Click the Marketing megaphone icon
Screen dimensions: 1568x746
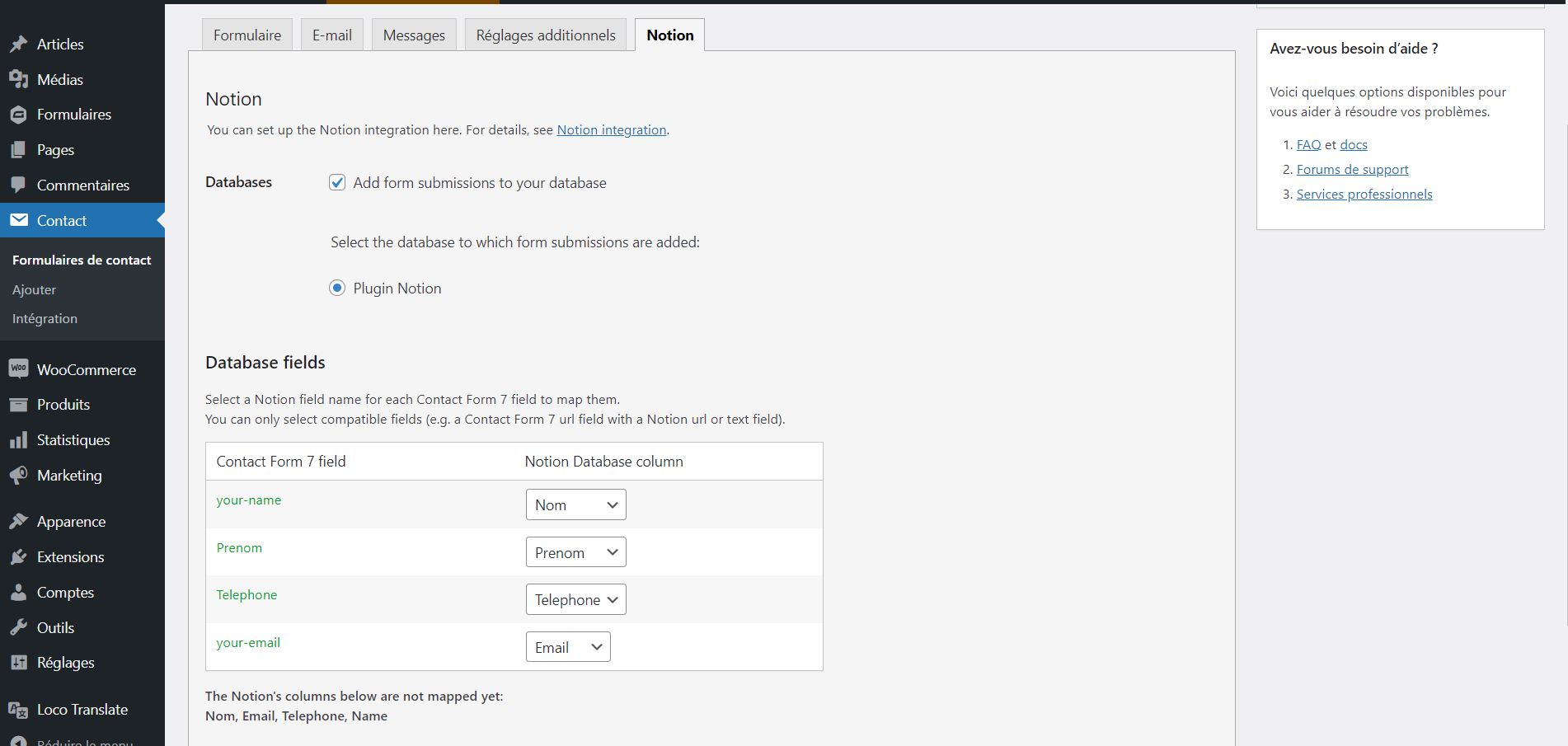point(18,476)
